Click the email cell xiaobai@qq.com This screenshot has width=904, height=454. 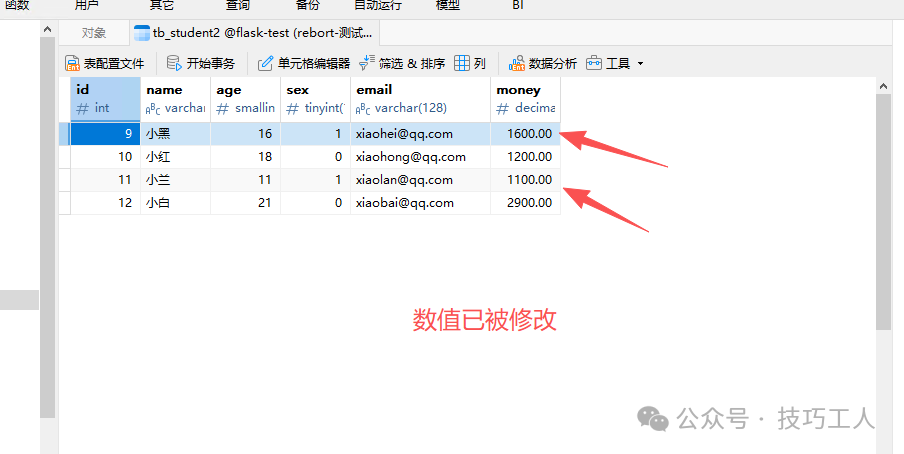point(420,203)
